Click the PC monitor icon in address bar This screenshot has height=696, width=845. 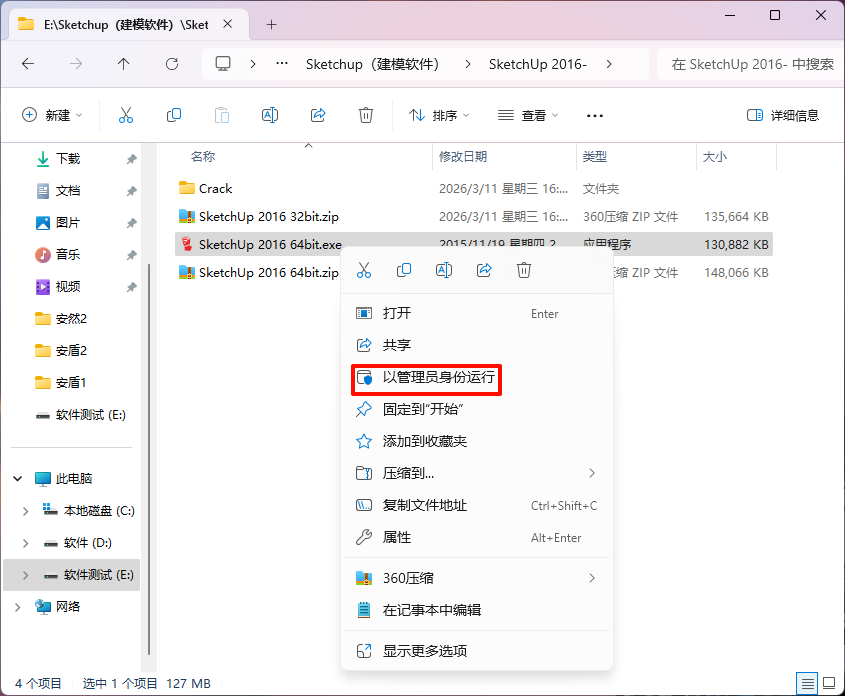tap(223, 64)
